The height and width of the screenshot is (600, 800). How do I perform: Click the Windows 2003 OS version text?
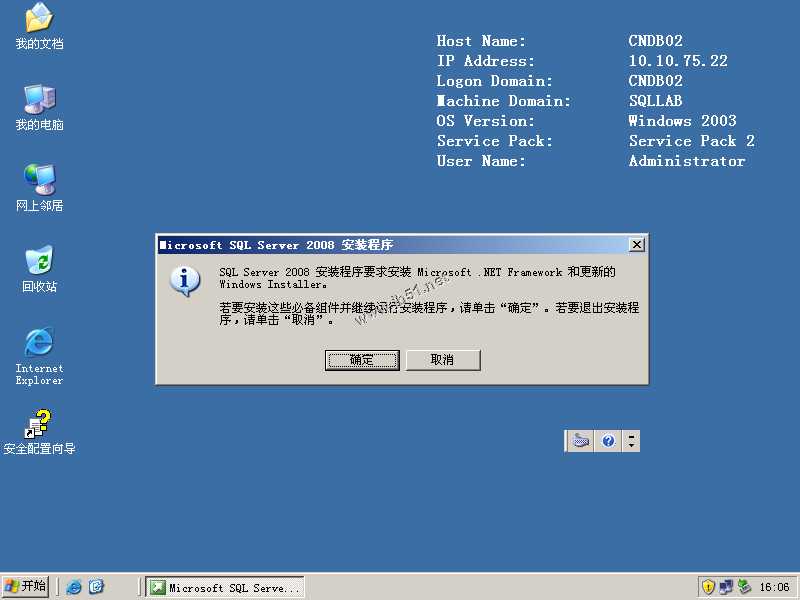click(x=682, y=121)
